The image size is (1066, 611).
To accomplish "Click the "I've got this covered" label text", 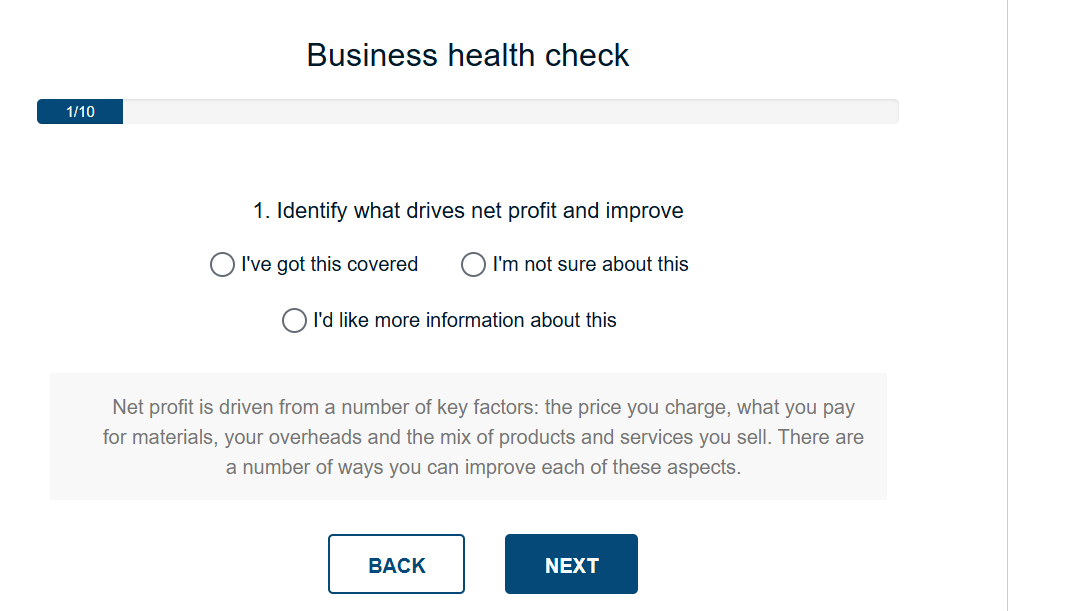I will coord(329,265).
